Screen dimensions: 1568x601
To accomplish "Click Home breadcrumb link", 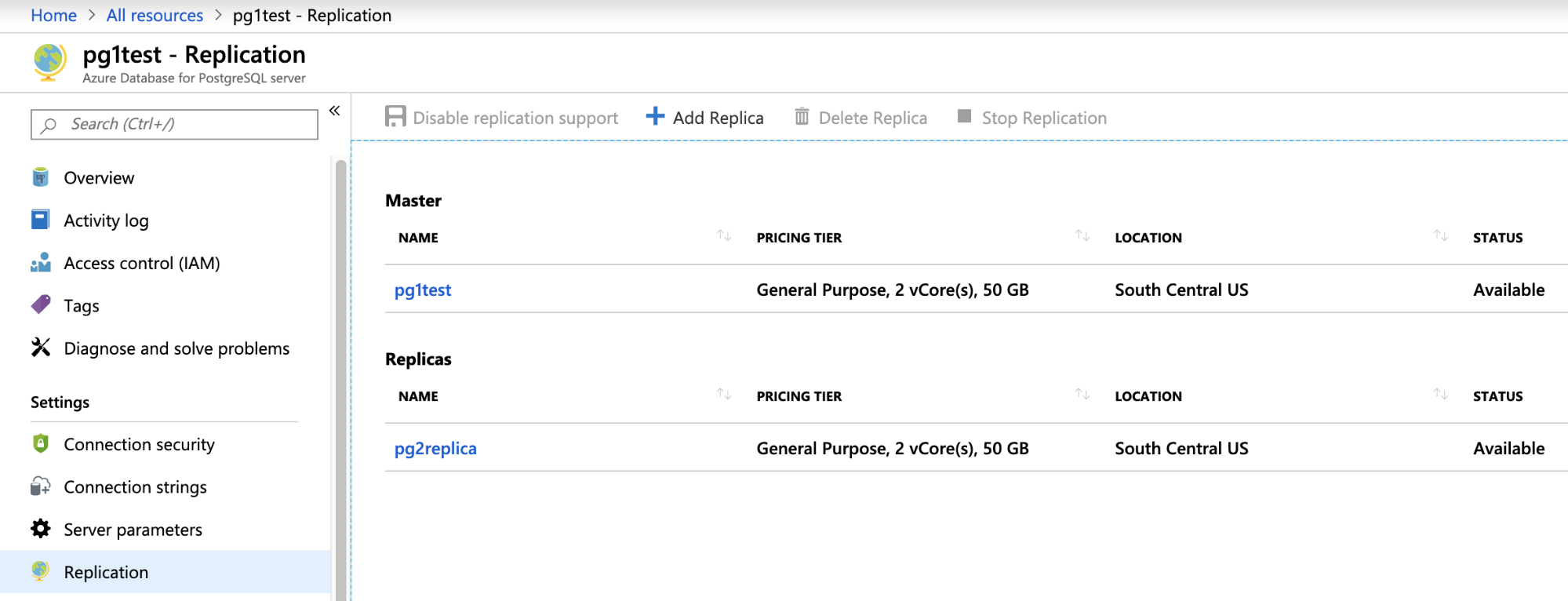I will [53, 15].
